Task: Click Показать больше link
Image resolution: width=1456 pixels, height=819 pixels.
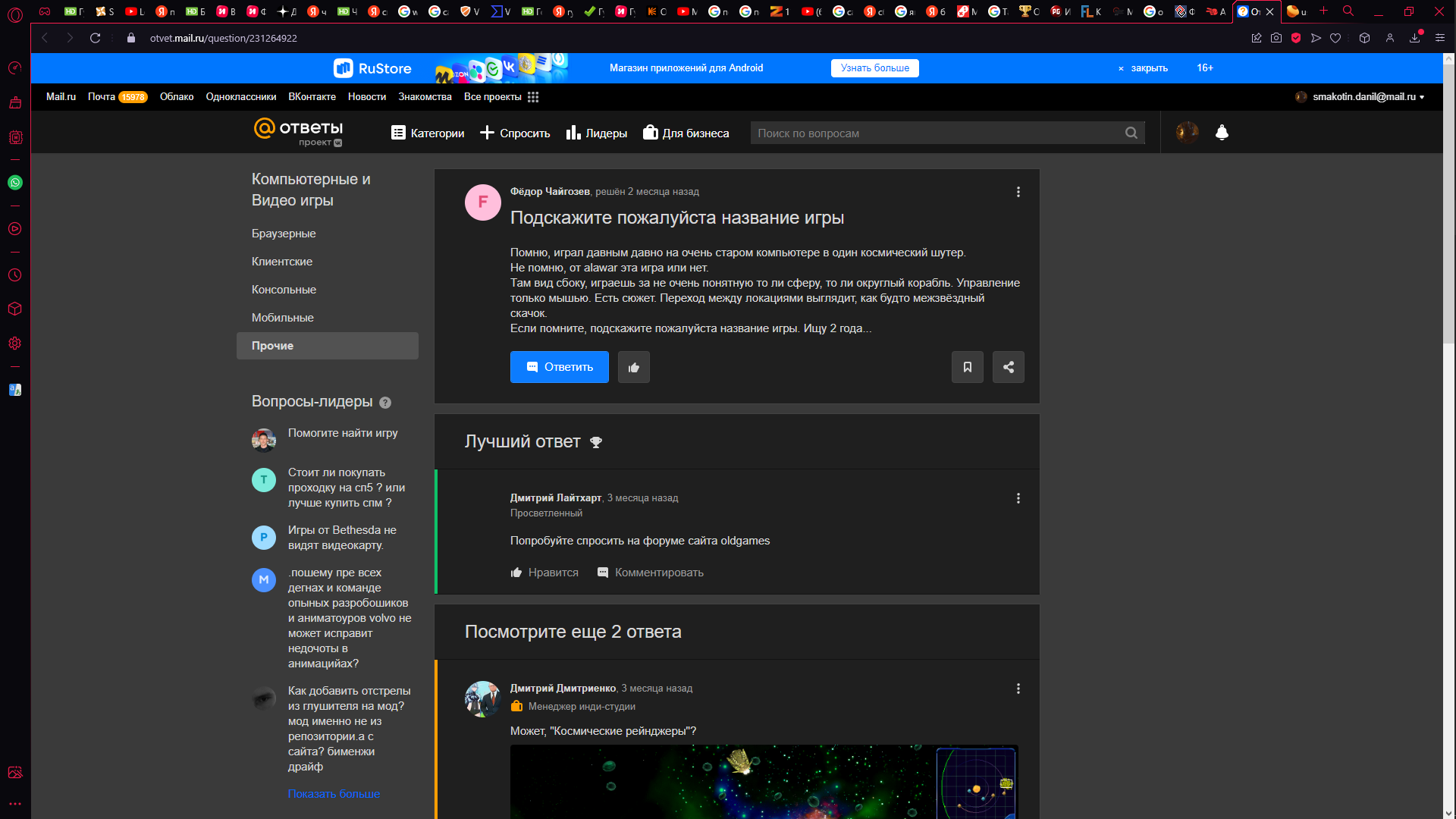Action: click(x=334, y=794)
